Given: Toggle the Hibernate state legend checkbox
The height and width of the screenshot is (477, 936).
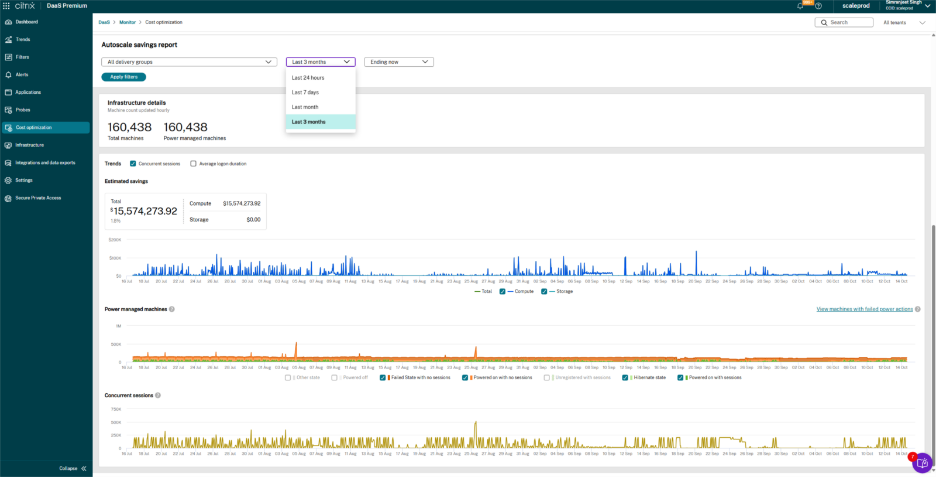Looking at the screenshot, I should pos(624,378).
